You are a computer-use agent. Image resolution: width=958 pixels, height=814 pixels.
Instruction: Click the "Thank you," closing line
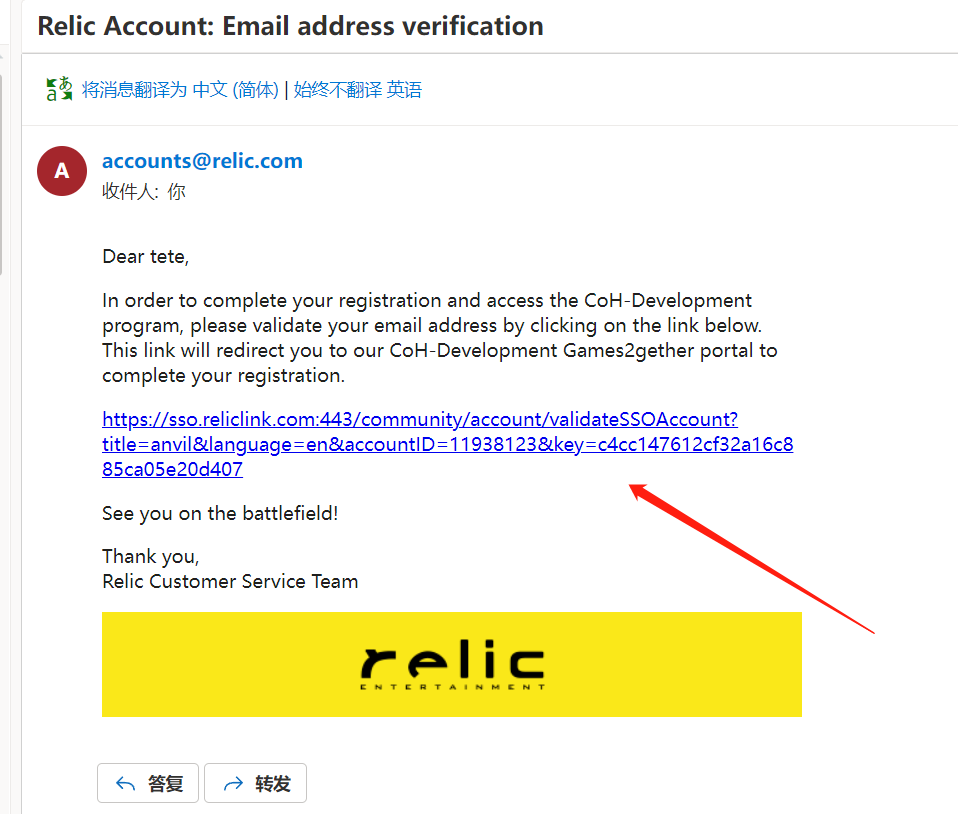click(151, 556)
